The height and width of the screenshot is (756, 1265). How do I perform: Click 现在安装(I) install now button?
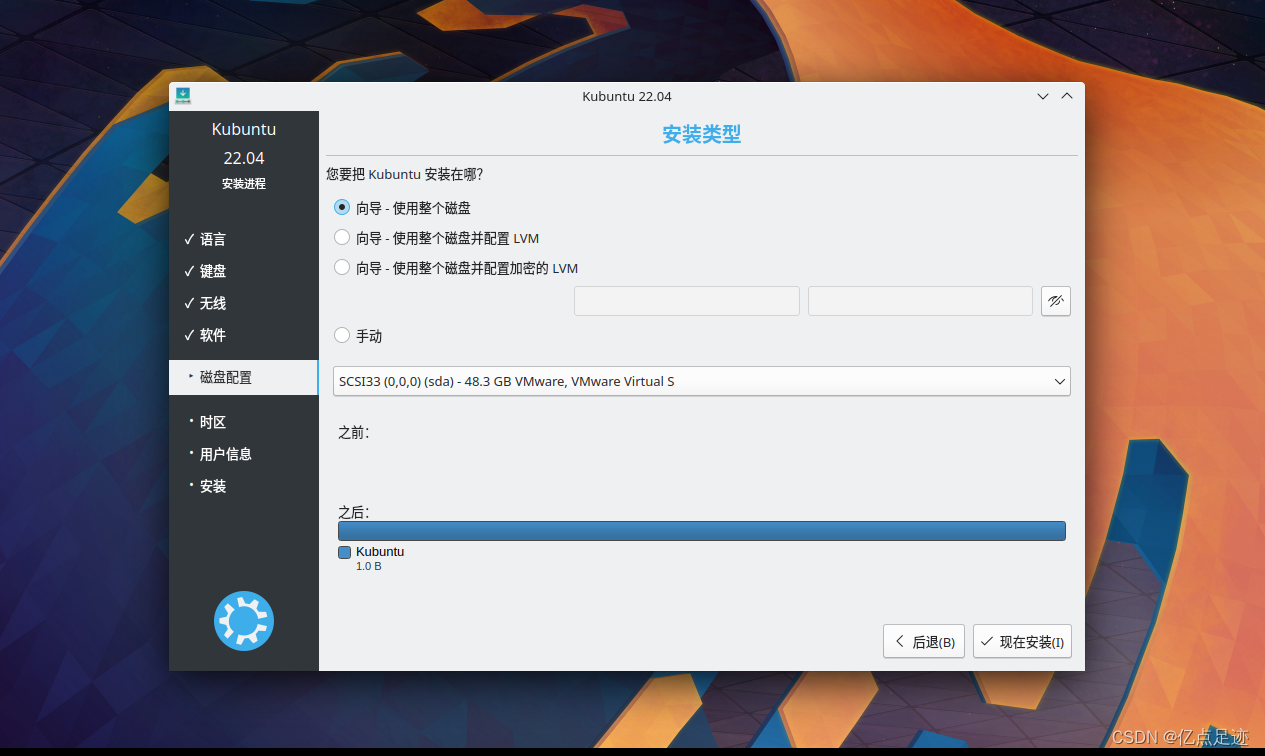click(1021, 642)
